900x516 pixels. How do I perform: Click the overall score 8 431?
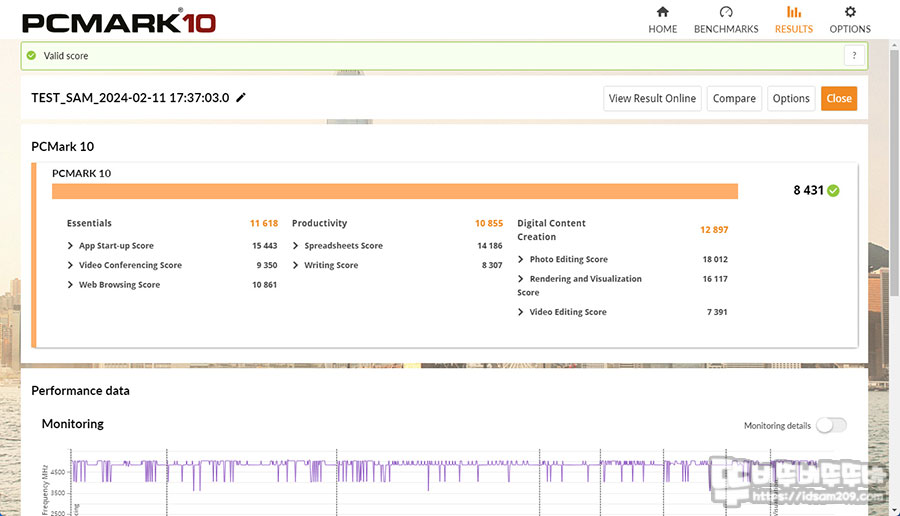pos(808,191)
